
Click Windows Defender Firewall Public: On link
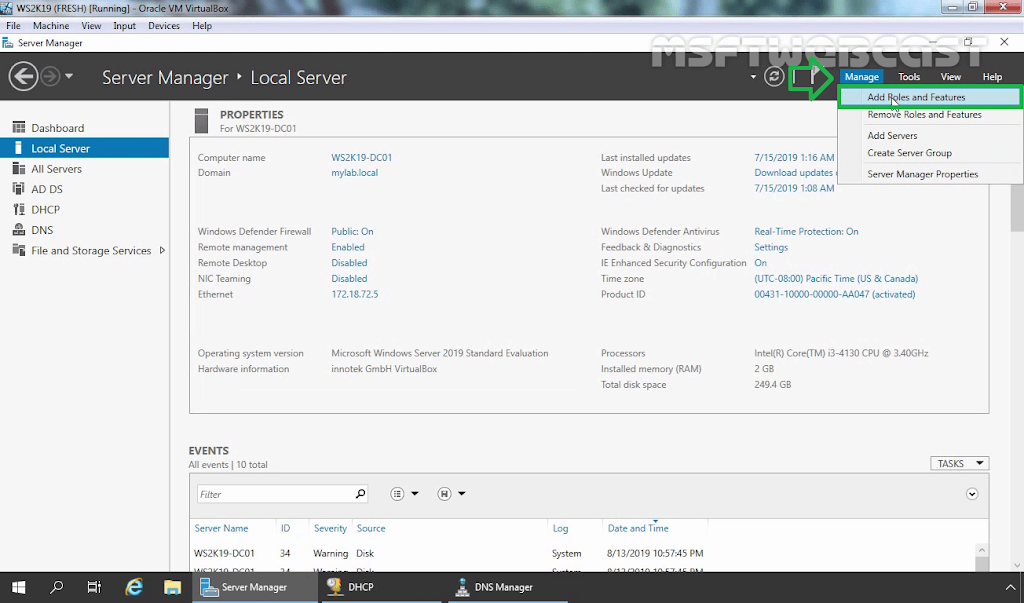tap(352, 231)
